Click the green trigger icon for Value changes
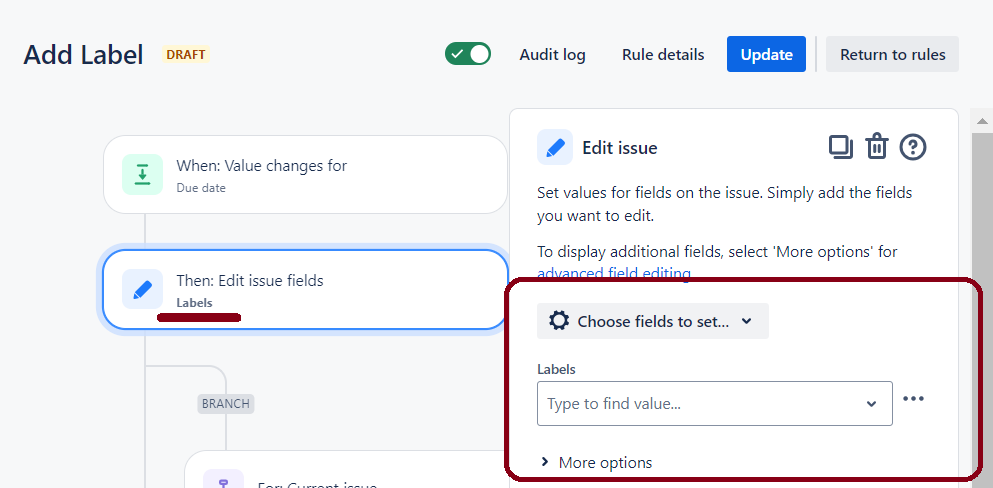The image size is (993, 488). coord(142,175)
